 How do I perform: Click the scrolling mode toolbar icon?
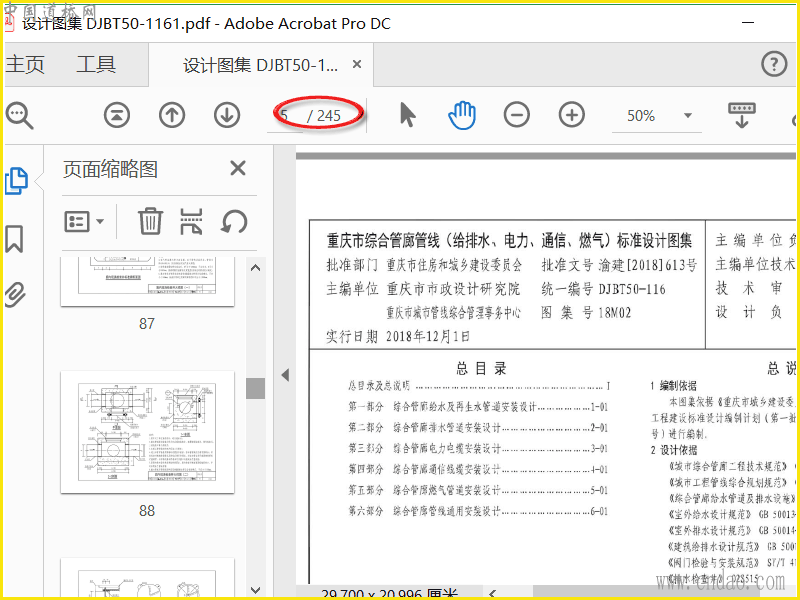pyautogui.click(x=742, y=115)
